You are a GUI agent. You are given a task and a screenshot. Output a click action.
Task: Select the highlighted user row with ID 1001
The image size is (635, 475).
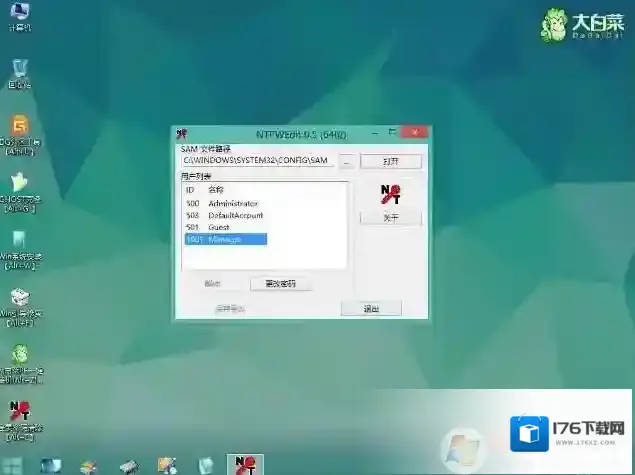[x=226, y=239]
